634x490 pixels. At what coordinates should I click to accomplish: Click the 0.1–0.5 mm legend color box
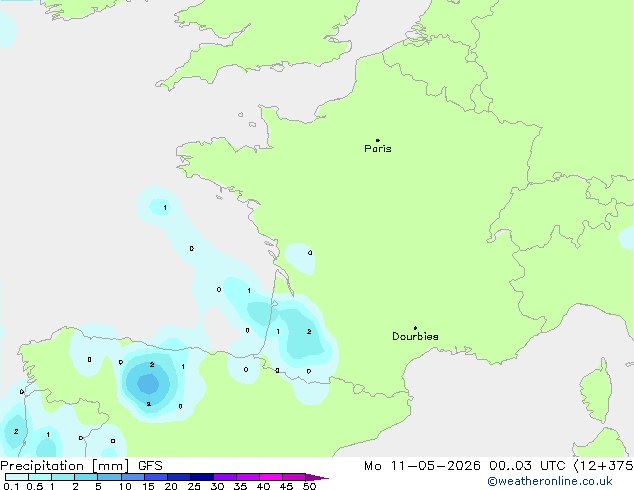[17, 477]
